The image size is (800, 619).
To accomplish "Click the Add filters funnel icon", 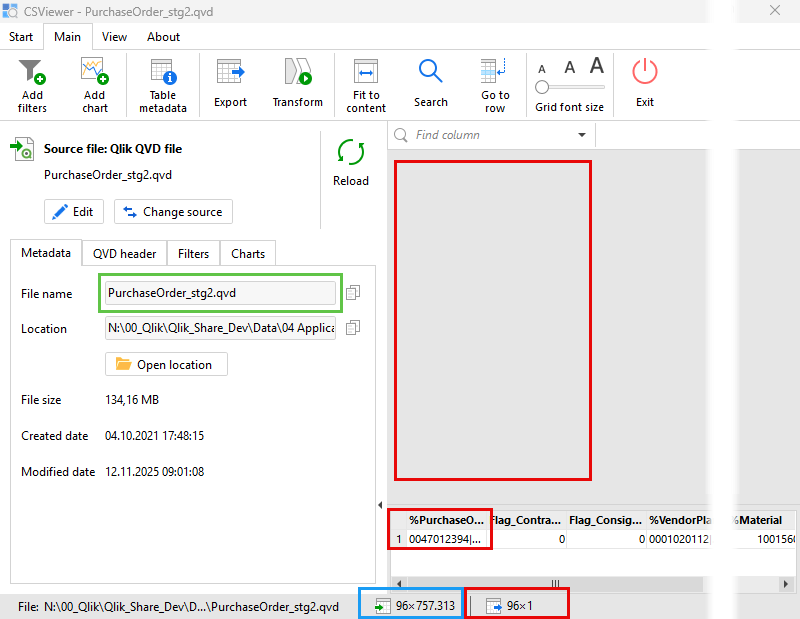I will click(32, 74).
